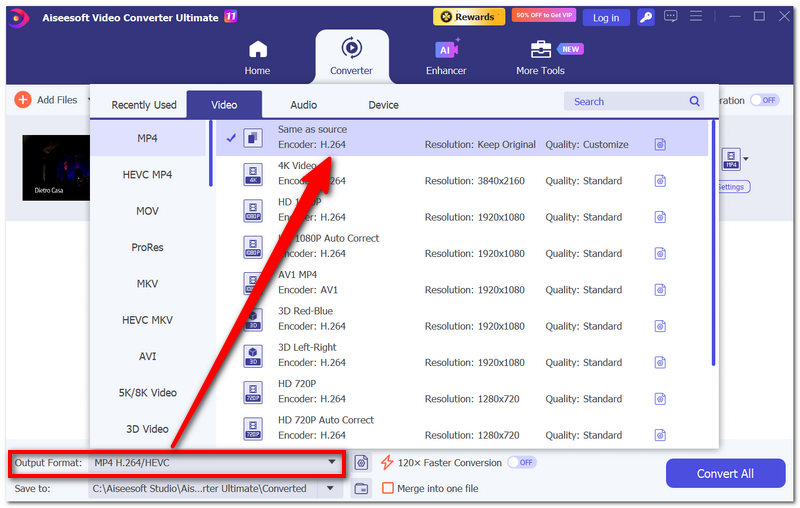800x508 pixels.
Task: Switch to Recently Used tab
Action: tap(144, 105)
